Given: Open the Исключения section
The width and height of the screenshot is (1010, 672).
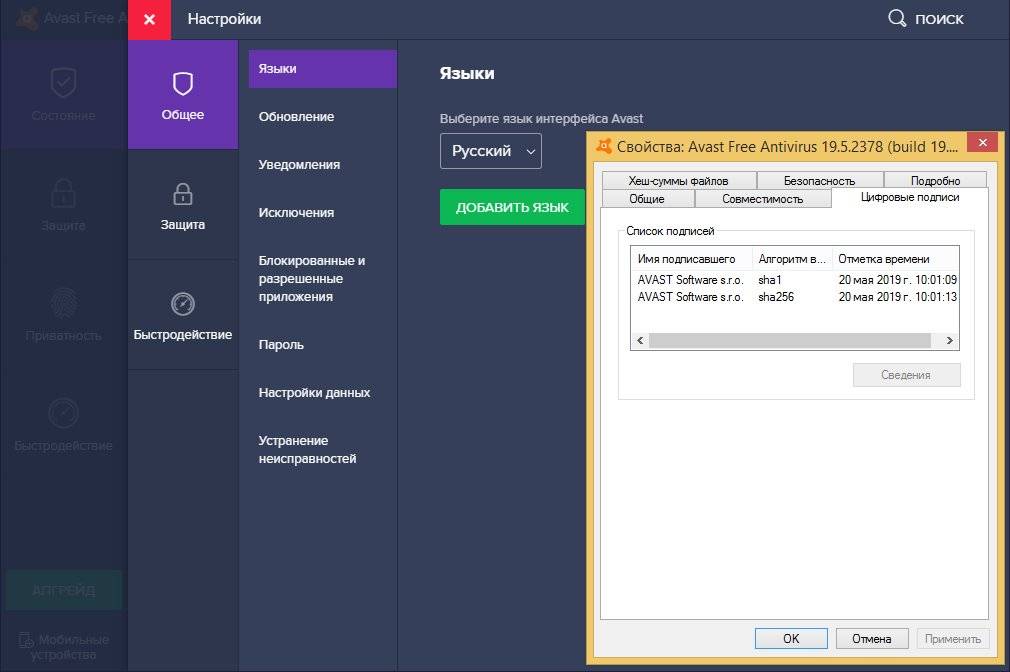Looking at the screenshot, I should [296, 213].
